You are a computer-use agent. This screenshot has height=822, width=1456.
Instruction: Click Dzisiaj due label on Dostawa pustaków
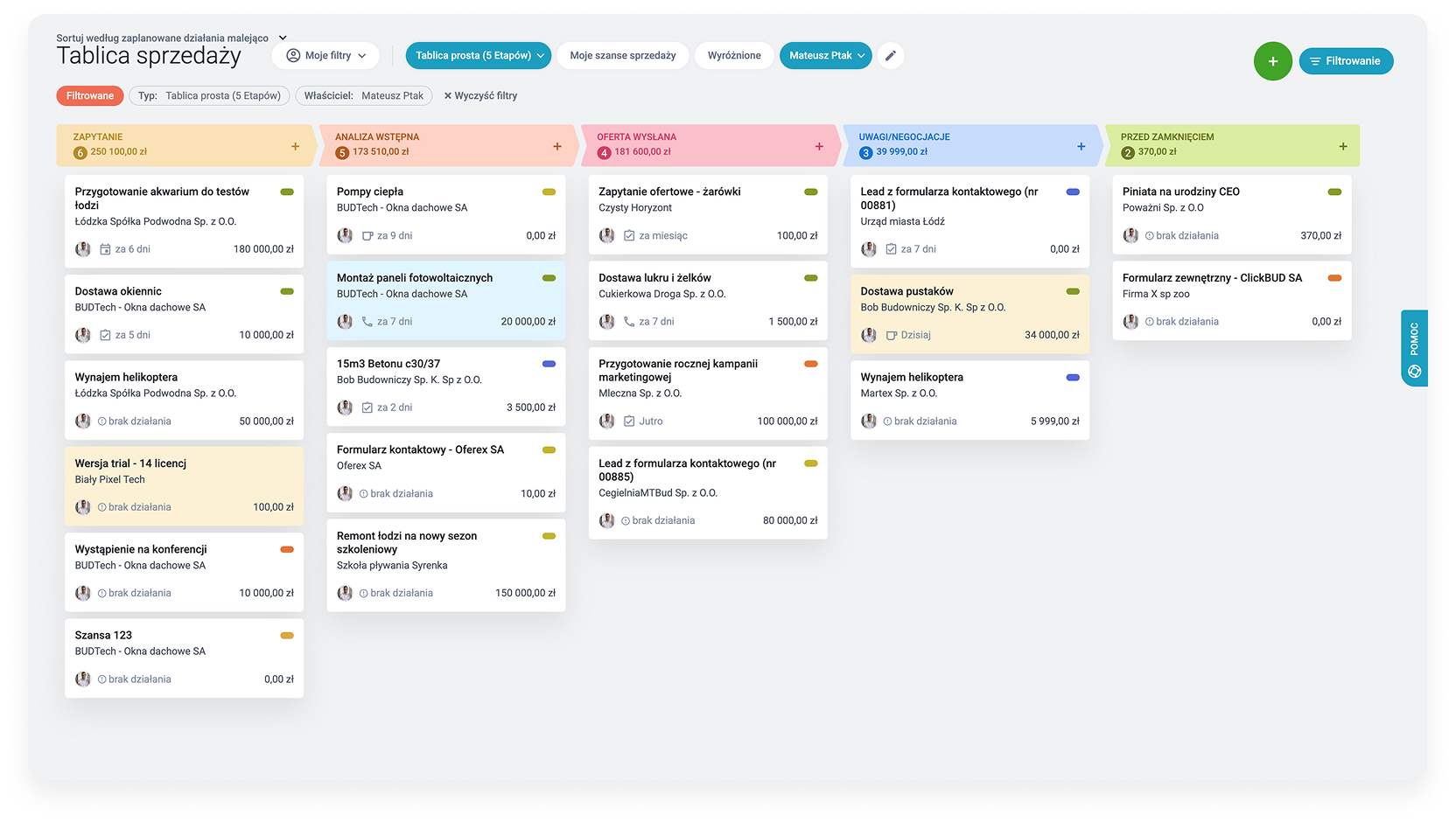(x=916, y=335)
